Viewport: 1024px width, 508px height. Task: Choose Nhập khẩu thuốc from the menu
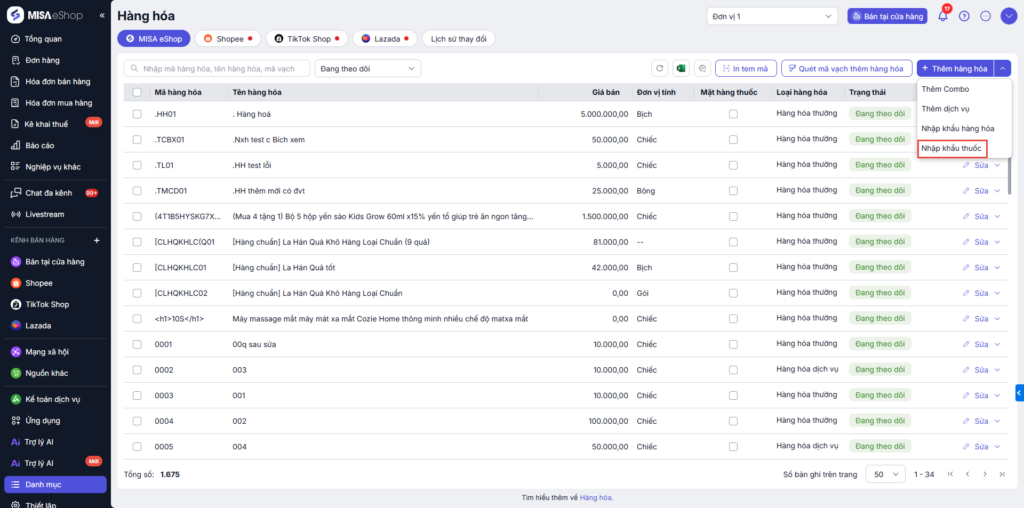click(x=951, y=148)
